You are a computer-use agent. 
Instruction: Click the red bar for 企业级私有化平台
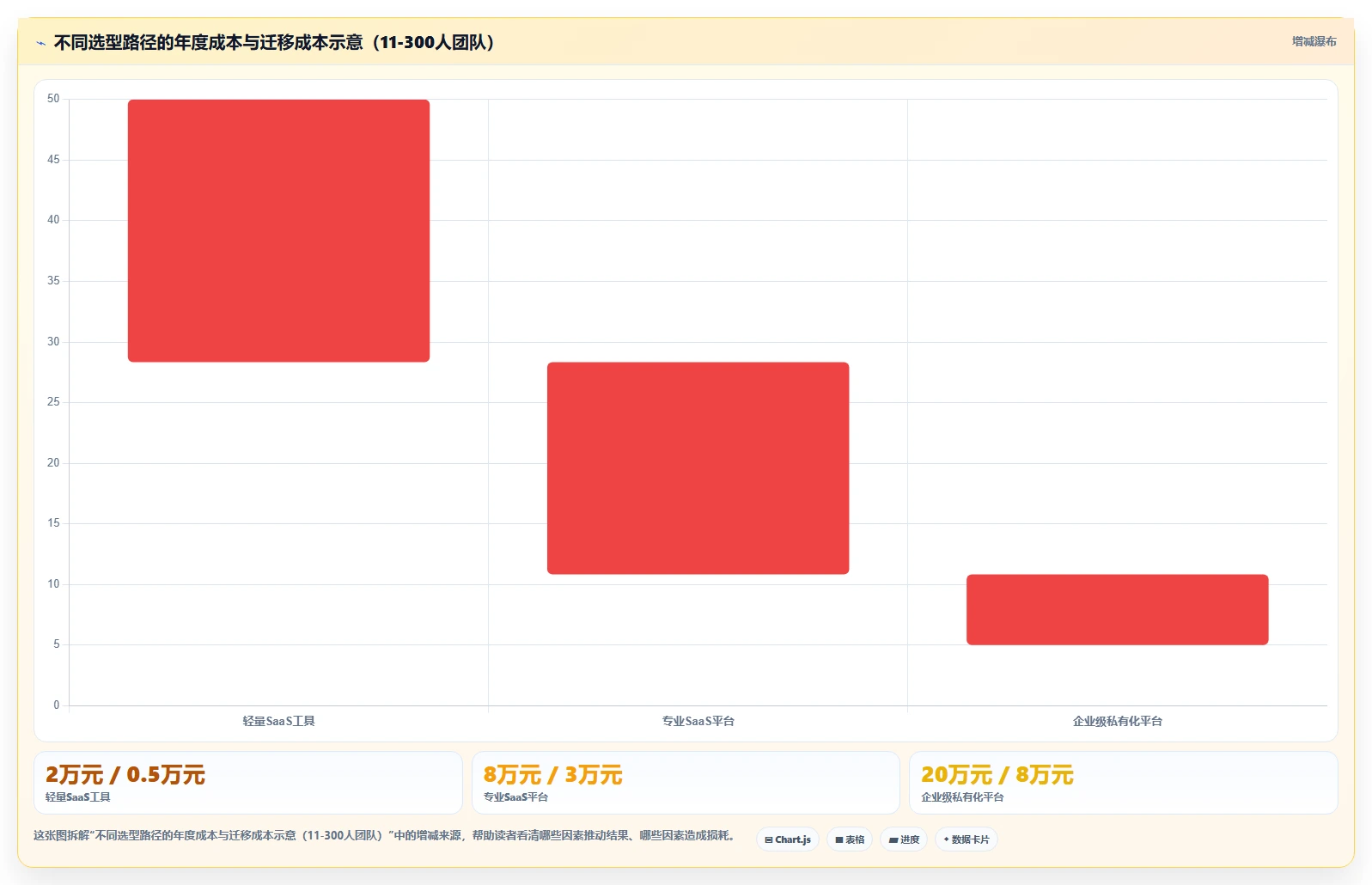(x=1117, y=609)
